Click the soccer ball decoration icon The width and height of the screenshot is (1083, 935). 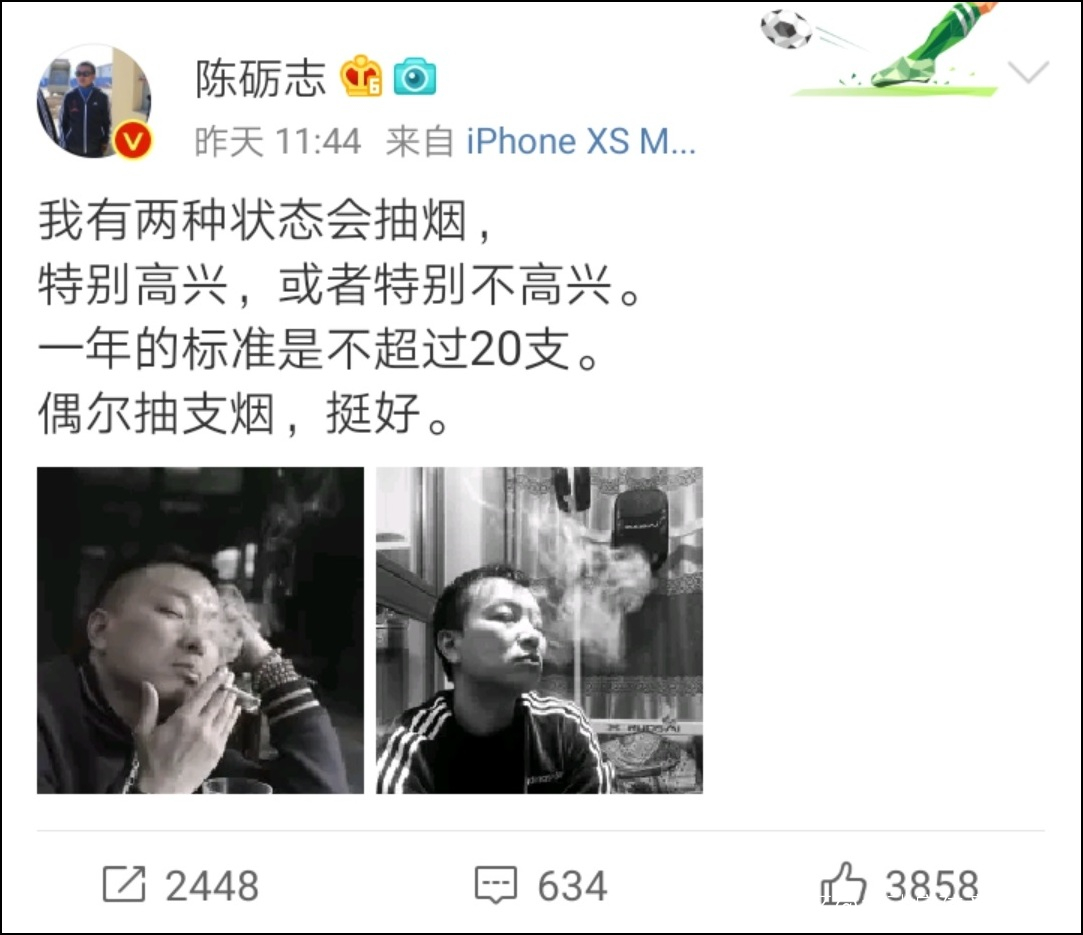point(786,28)
